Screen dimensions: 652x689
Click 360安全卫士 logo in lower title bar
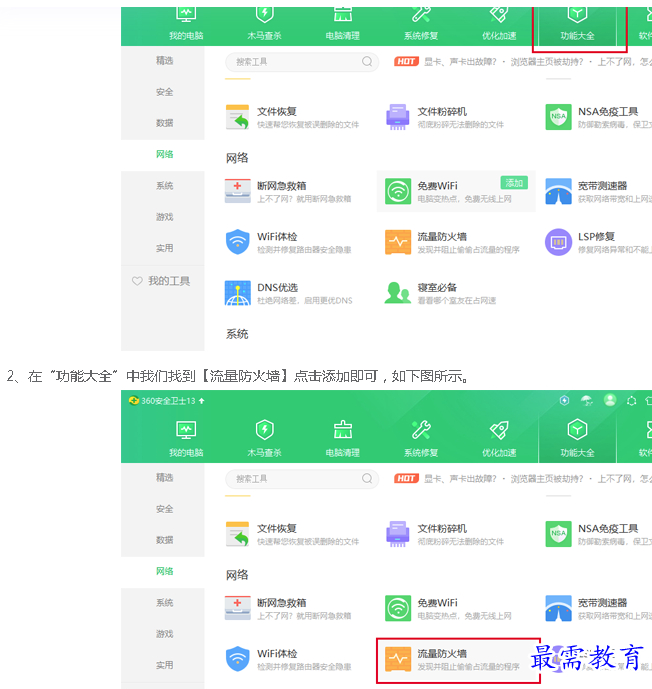point(134,401)
